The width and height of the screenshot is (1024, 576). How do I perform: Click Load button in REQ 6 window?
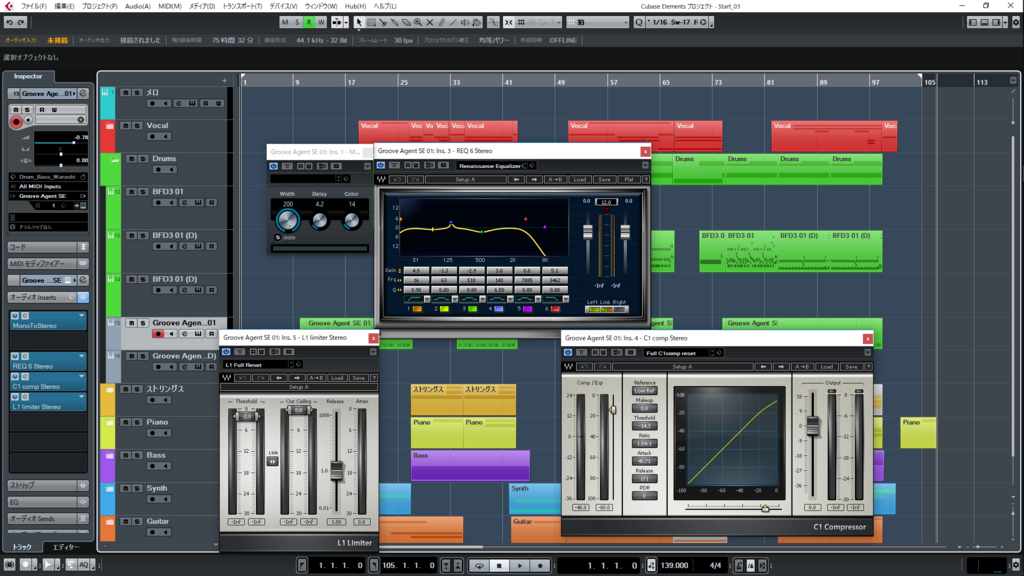click(579, 180)
